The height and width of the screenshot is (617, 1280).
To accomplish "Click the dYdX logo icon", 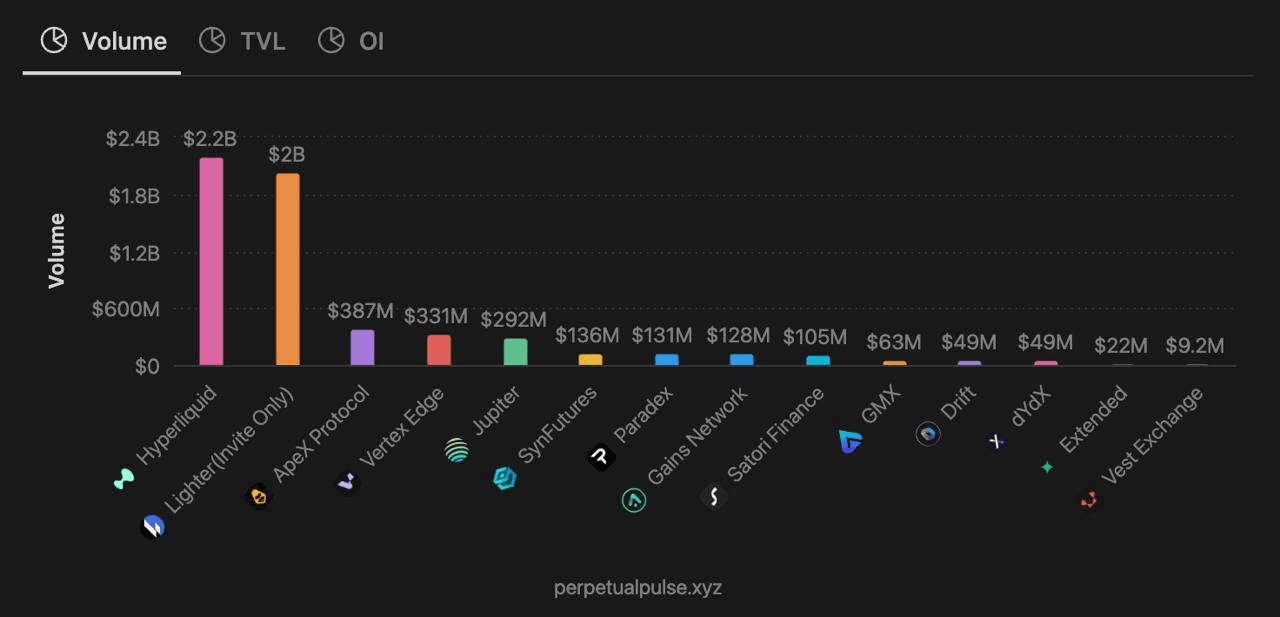I will point(996,440).
